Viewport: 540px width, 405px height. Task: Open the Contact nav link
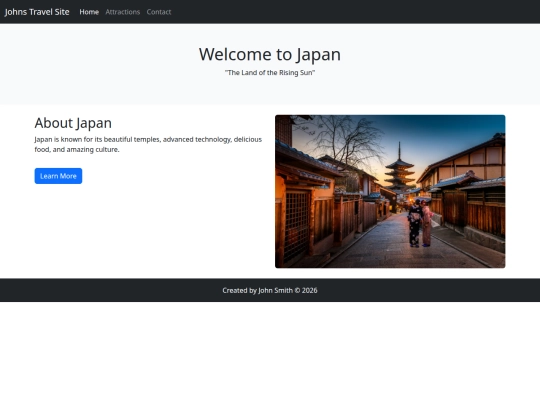coord(159,12)
